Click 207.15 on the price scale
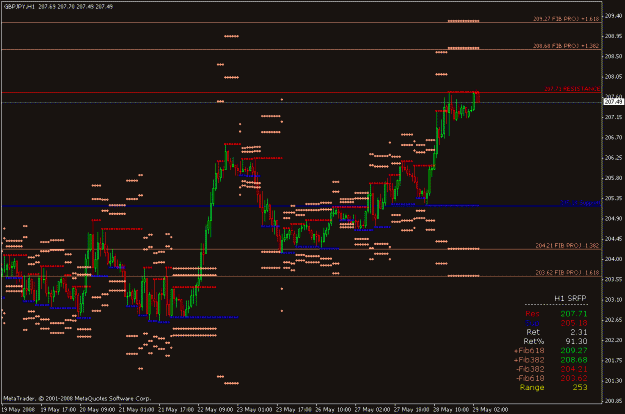625x414 pixels. 613,117
